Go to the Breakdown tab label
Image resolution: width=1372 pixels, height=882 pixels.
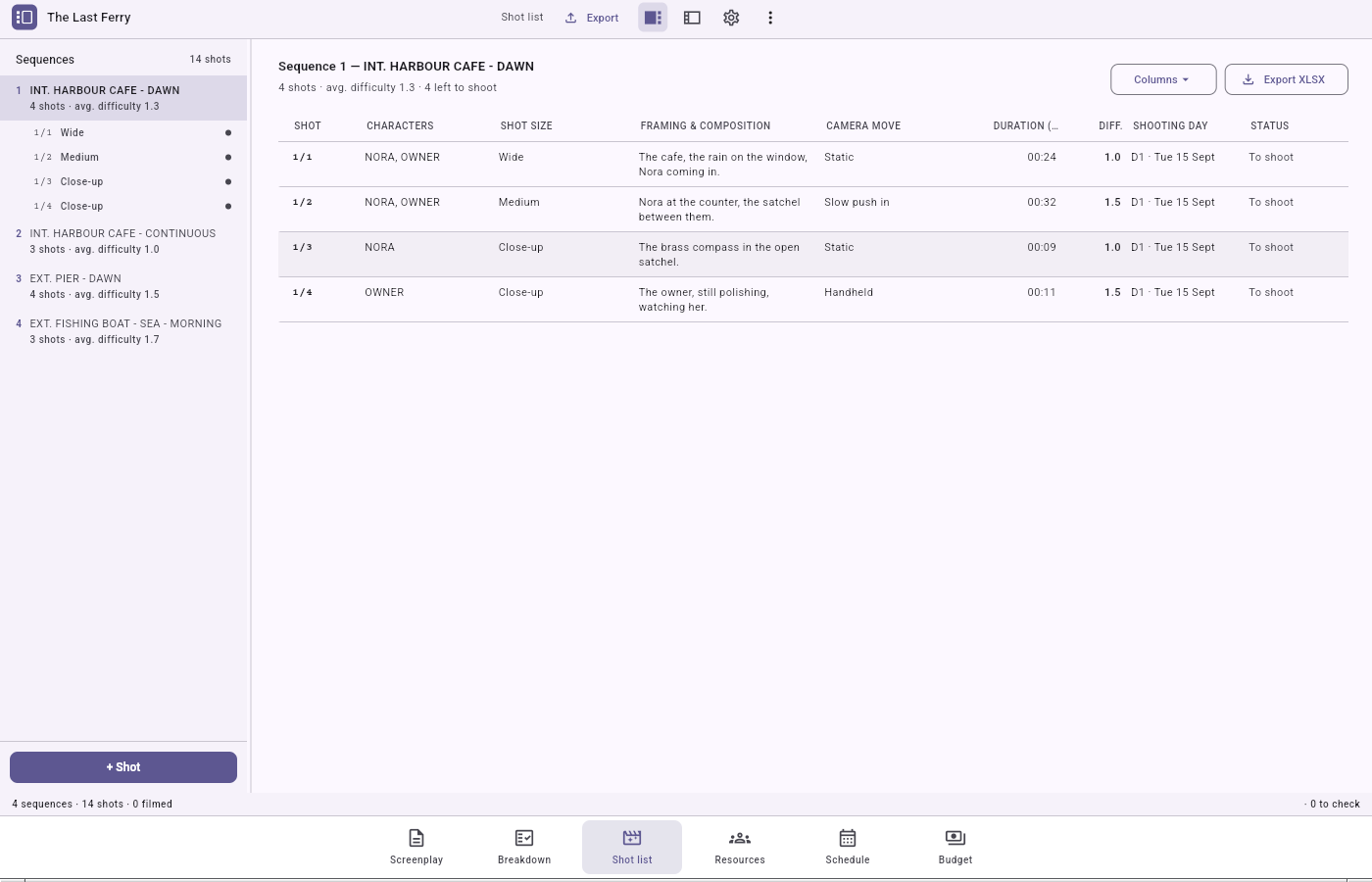[524, 860]
